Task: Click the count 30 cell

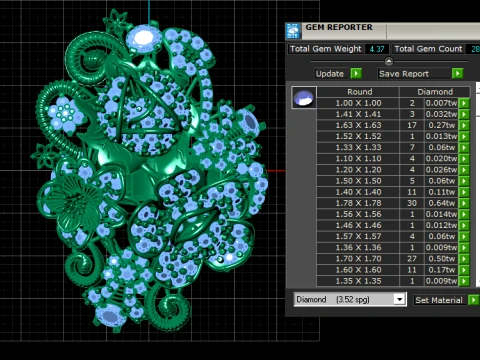Action: (x=412, y=203)
